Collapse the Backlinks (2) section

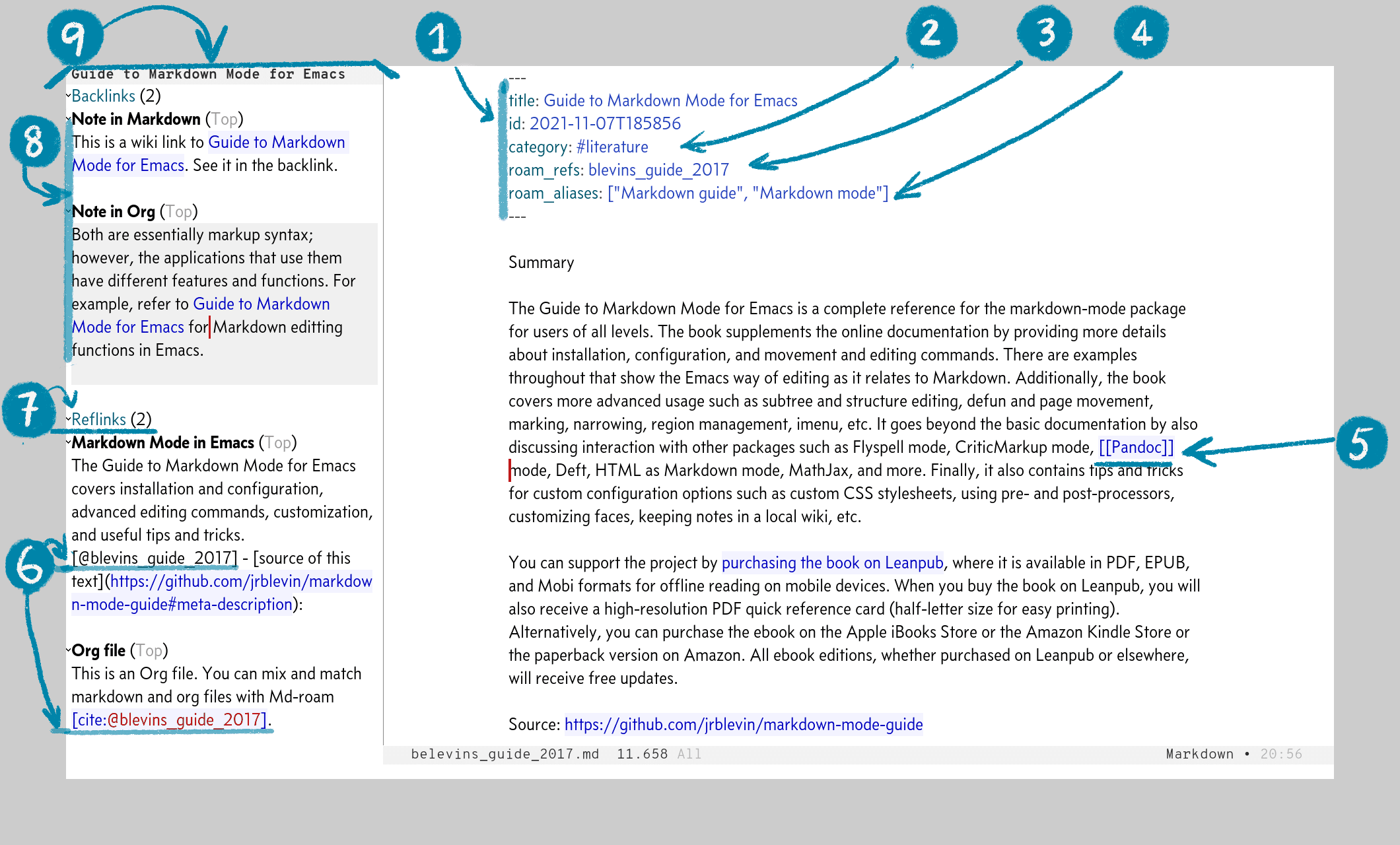pyautogui.click(x=68, y=96)
